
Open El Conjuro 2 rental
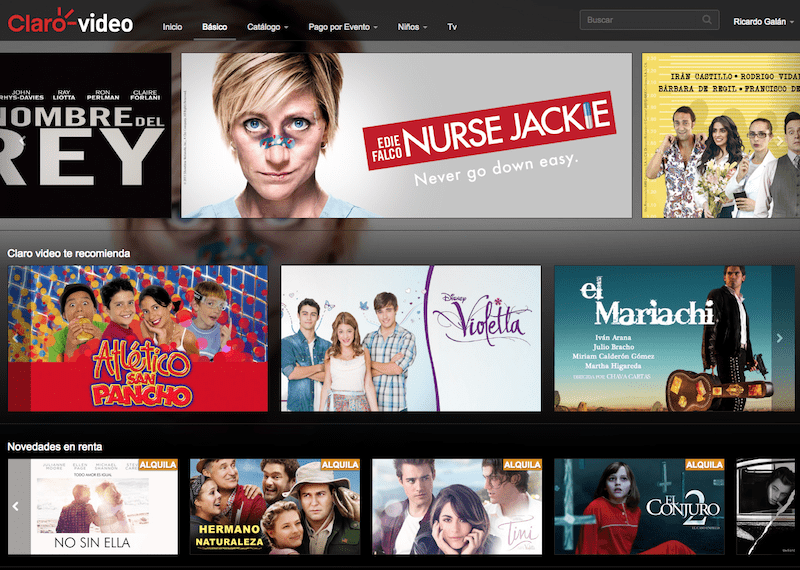tap(639, 506)
